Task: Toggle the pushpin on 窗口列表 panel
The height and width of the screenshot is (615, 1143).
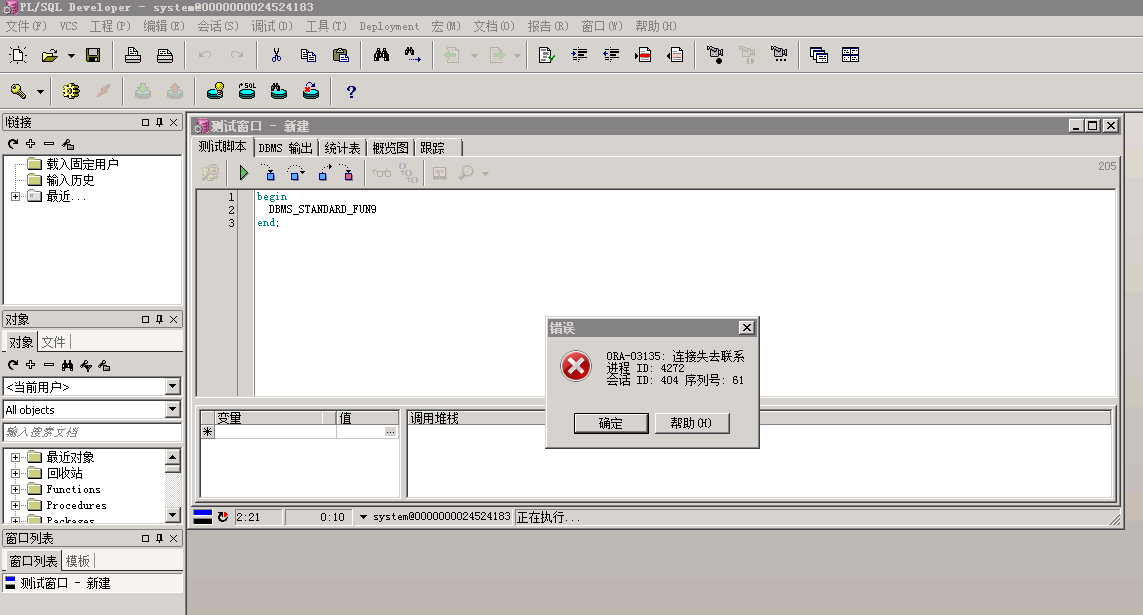Action: tap(158, 538)
